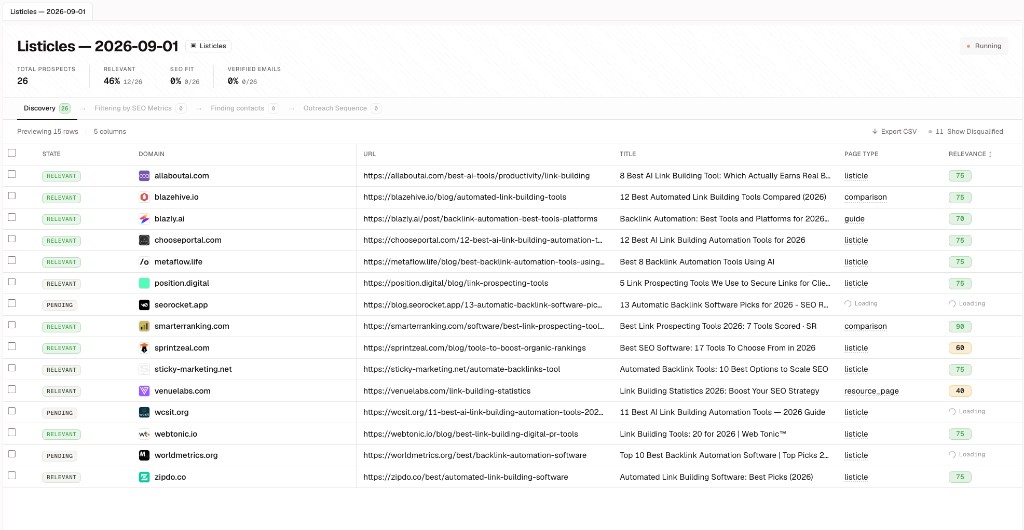Open Filtering by SEO Metrics tab
This screenshot has height=530, width=1024.
point(140,108)
